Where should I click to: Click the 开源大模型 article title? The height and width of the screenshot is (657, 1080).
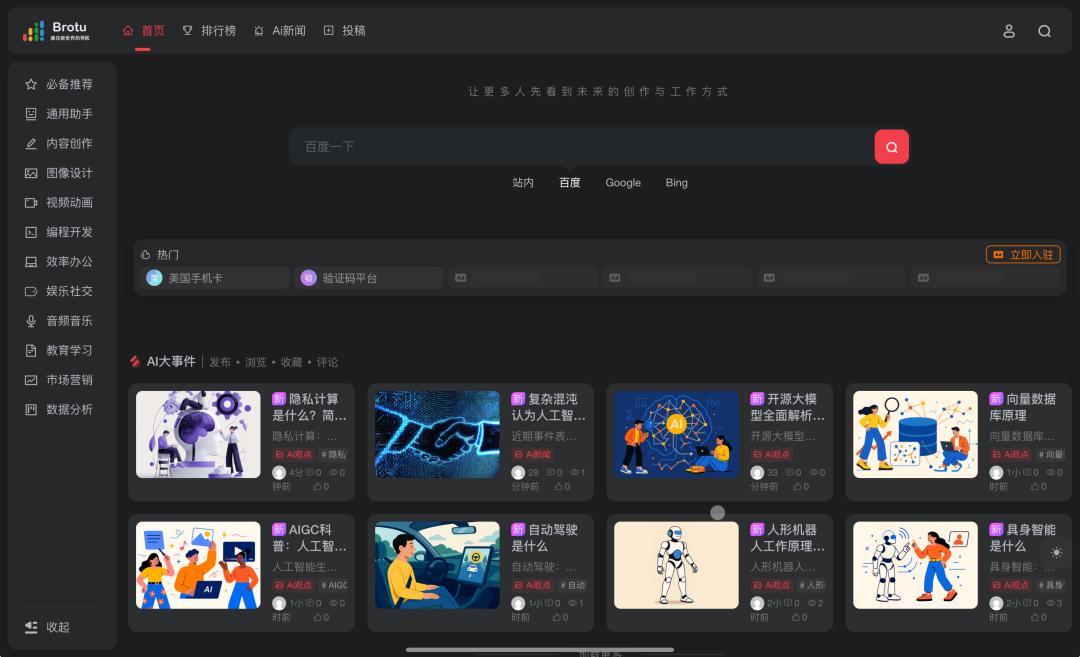click(787, 407)
